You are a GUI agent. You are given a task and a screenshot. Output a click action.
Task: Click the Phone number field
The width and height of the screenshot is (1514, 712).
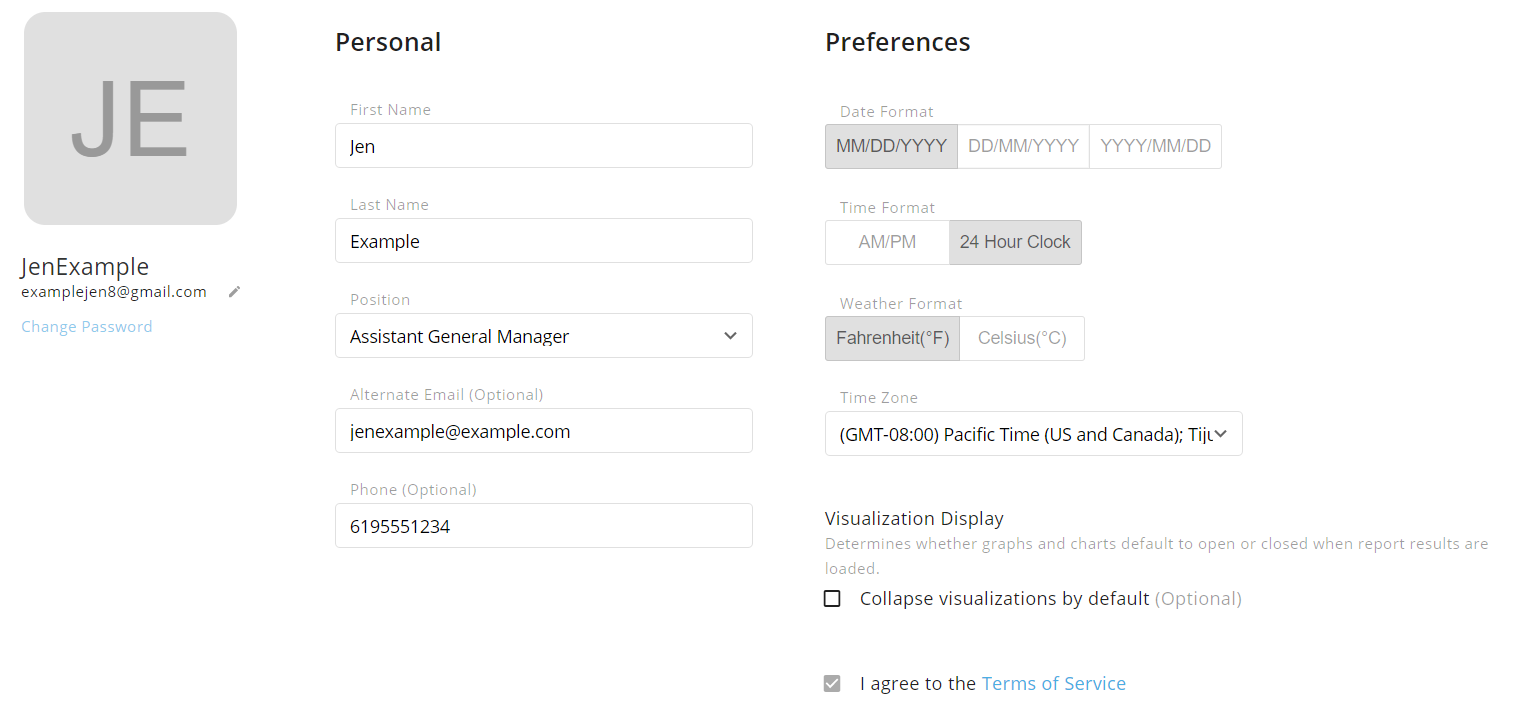pos(543,526)
